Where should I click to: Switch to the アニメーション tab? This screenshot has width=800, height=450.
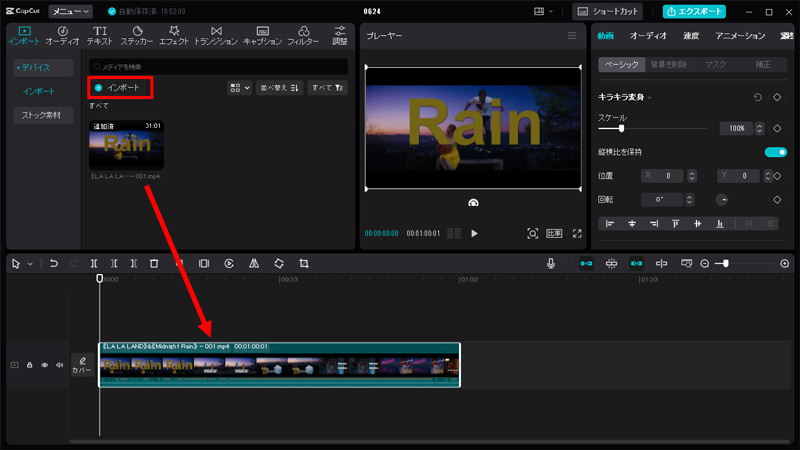pyautogui.click(x=740, y=36)
